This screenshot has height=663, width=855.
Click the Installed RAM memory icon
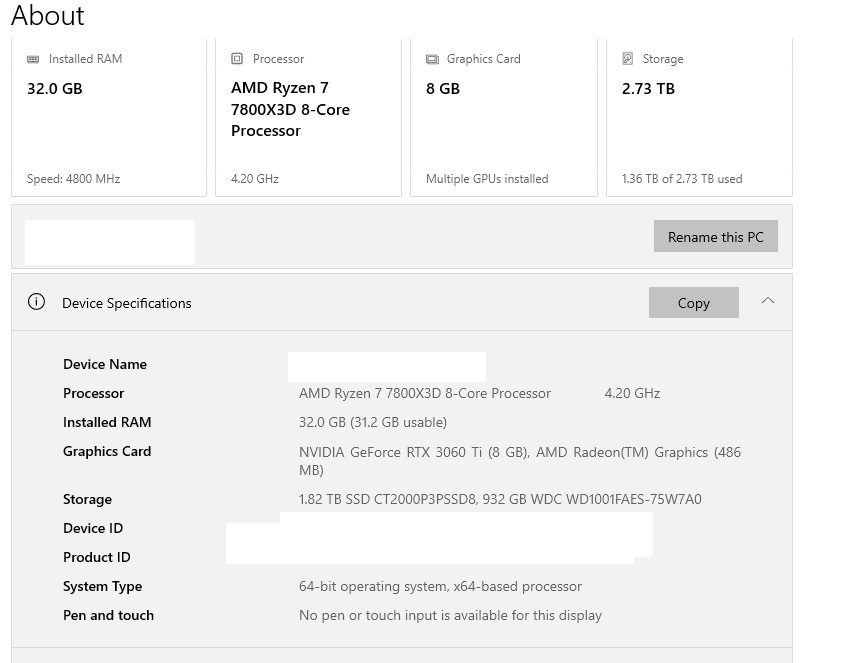[x=33, y=59]
